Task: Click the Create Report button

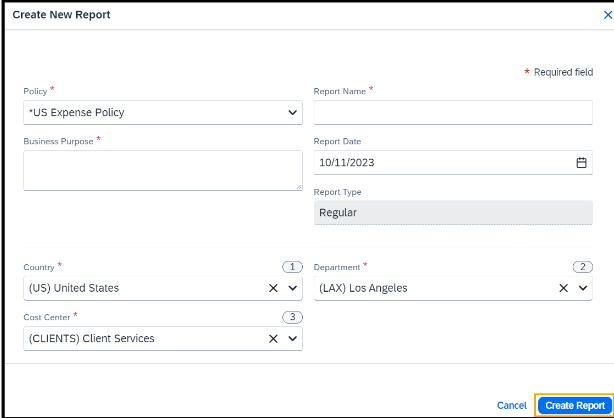Action: pos(575,405)
